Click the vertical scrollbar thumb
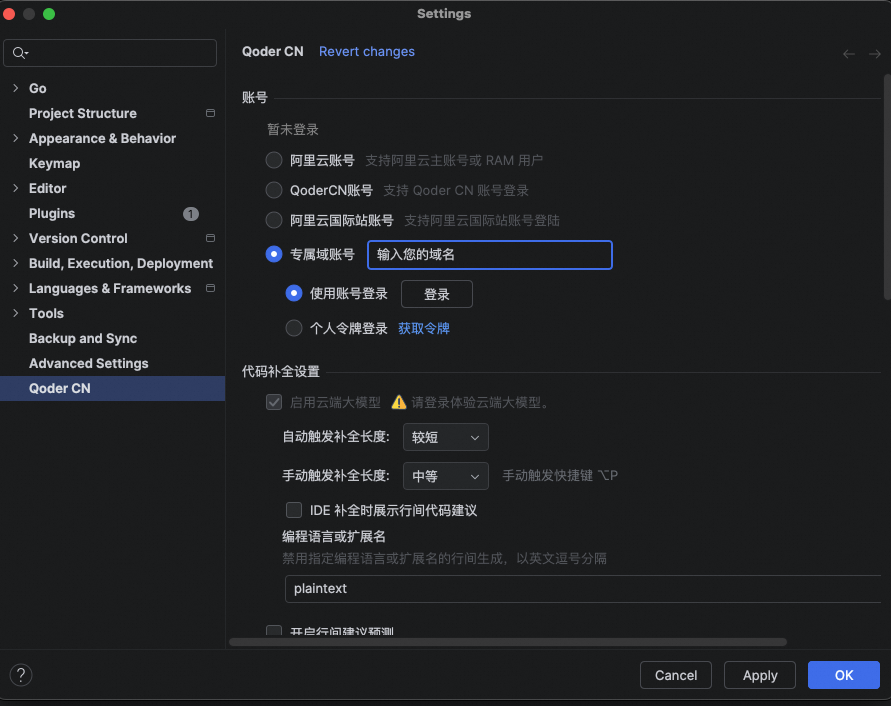 point(887,187)
